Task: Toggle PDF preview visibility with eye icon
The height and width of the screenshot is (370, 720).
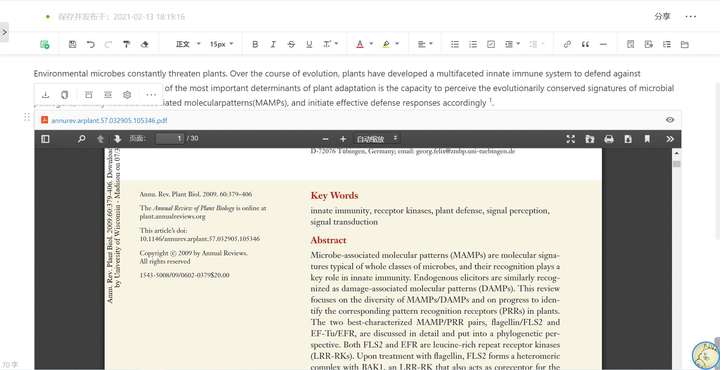Action: 670,120
